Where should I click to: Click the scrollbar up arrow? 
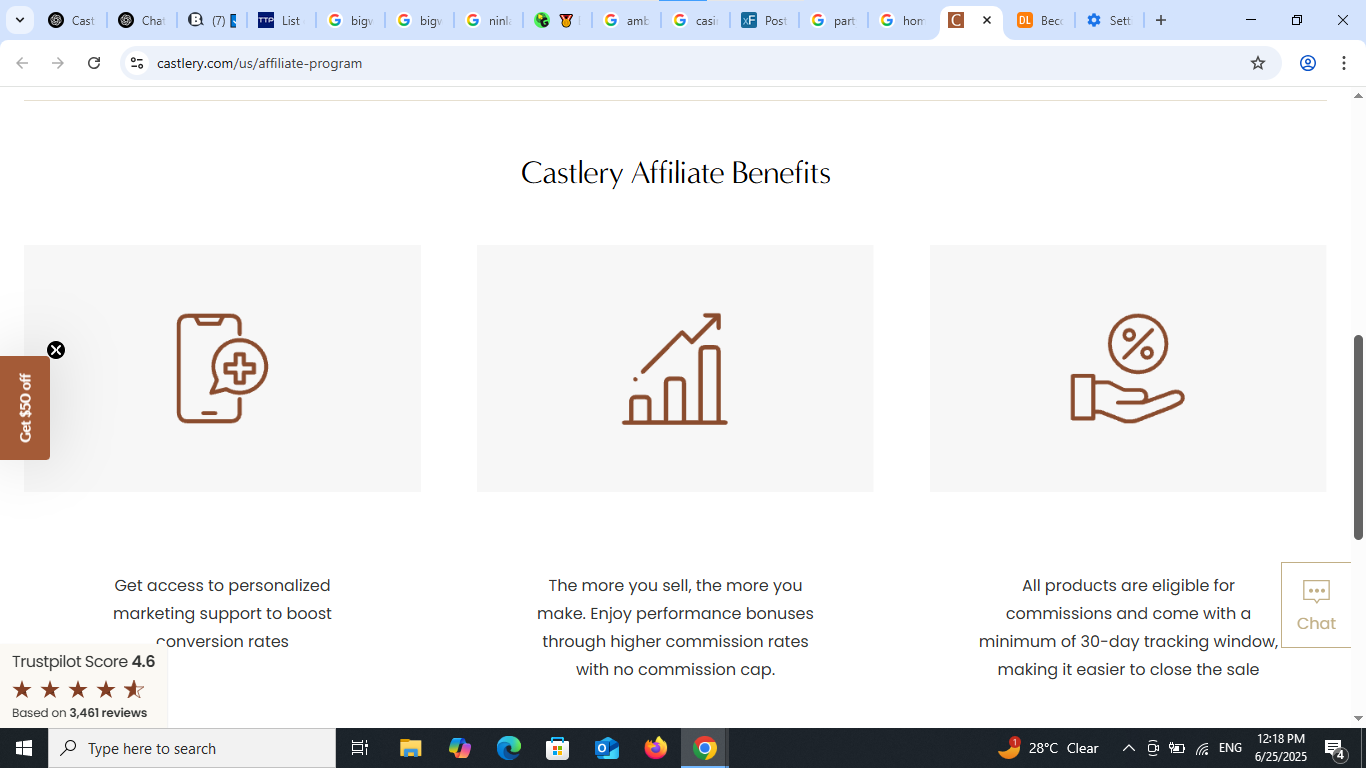tap(1358, 96)
